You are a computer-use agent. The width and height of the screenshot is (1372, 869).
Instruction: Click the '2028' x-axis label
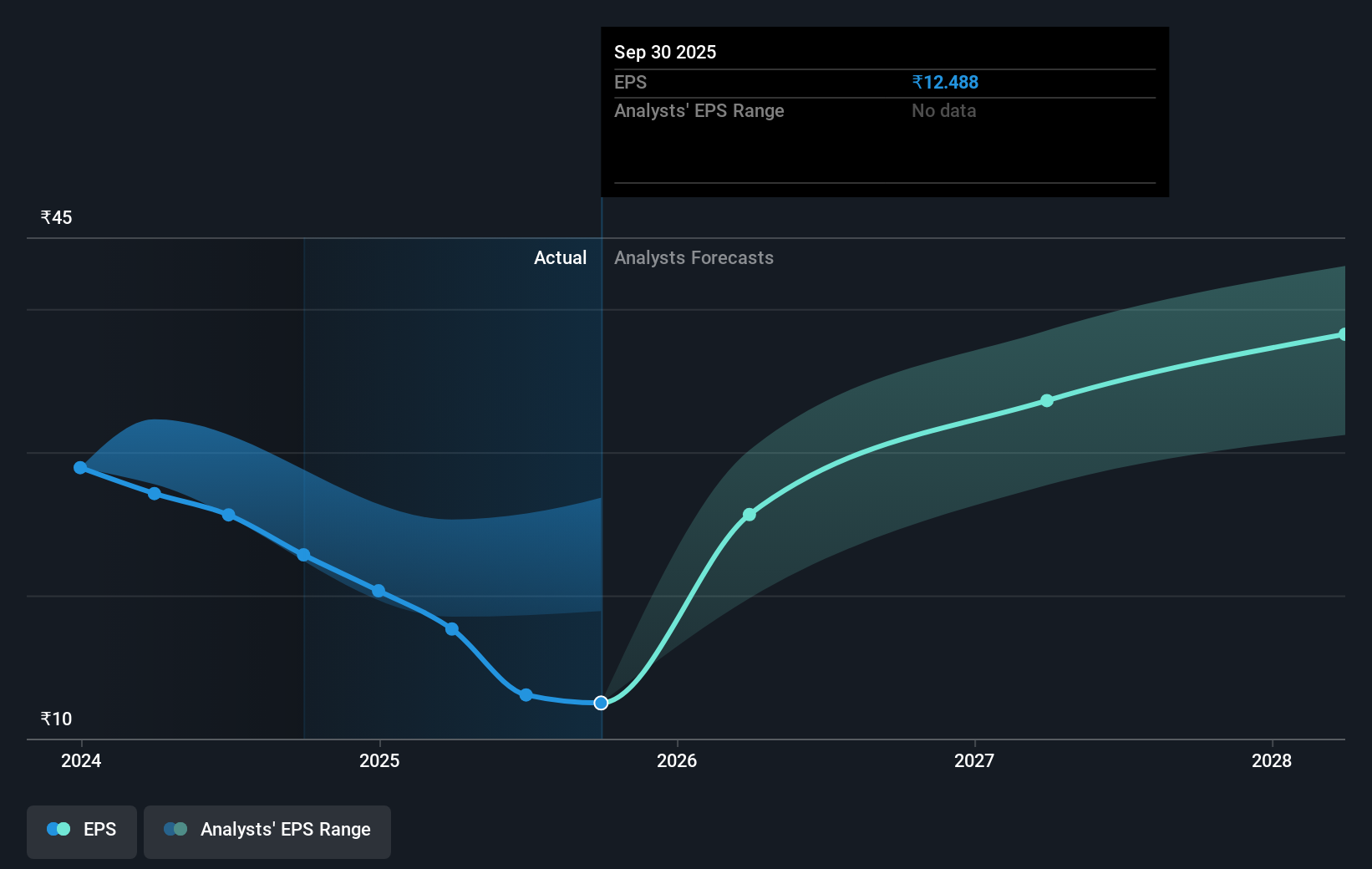(x=1272, y=760)
